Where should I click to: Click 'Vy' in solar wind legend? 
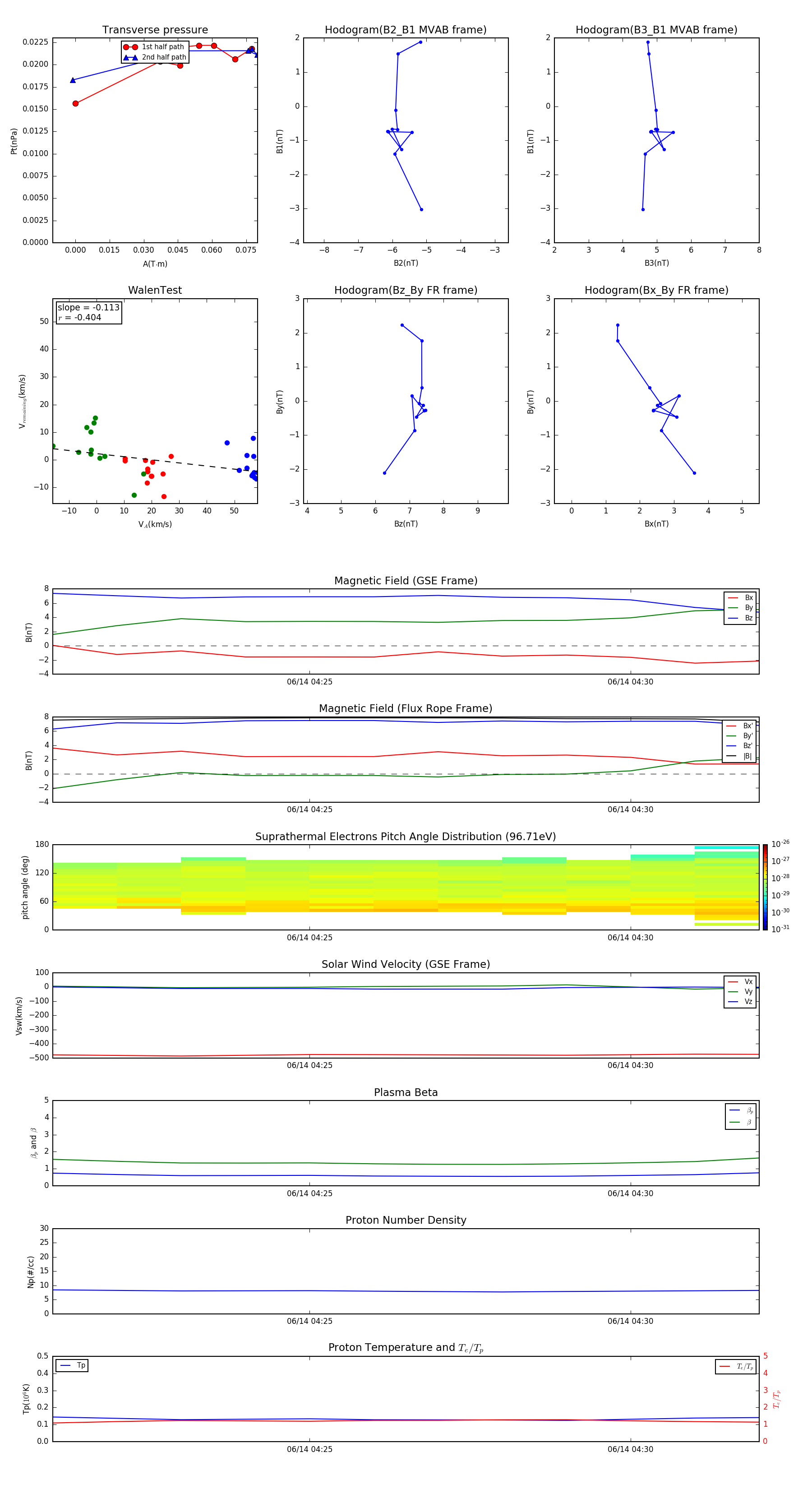coord(748,992)
